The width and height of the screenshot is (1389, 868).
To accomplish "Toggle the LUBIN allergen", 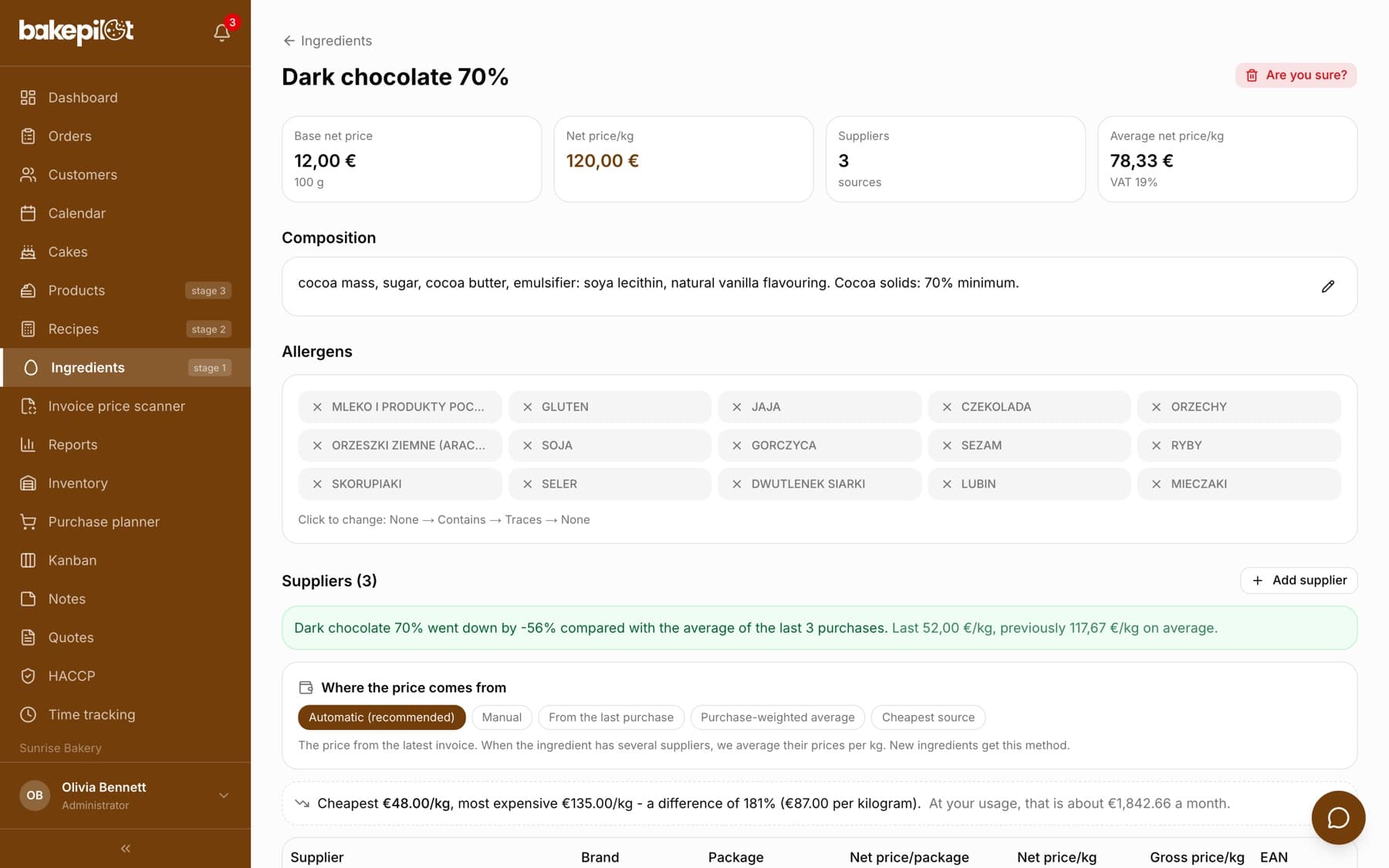I will tap(1029, 484).
